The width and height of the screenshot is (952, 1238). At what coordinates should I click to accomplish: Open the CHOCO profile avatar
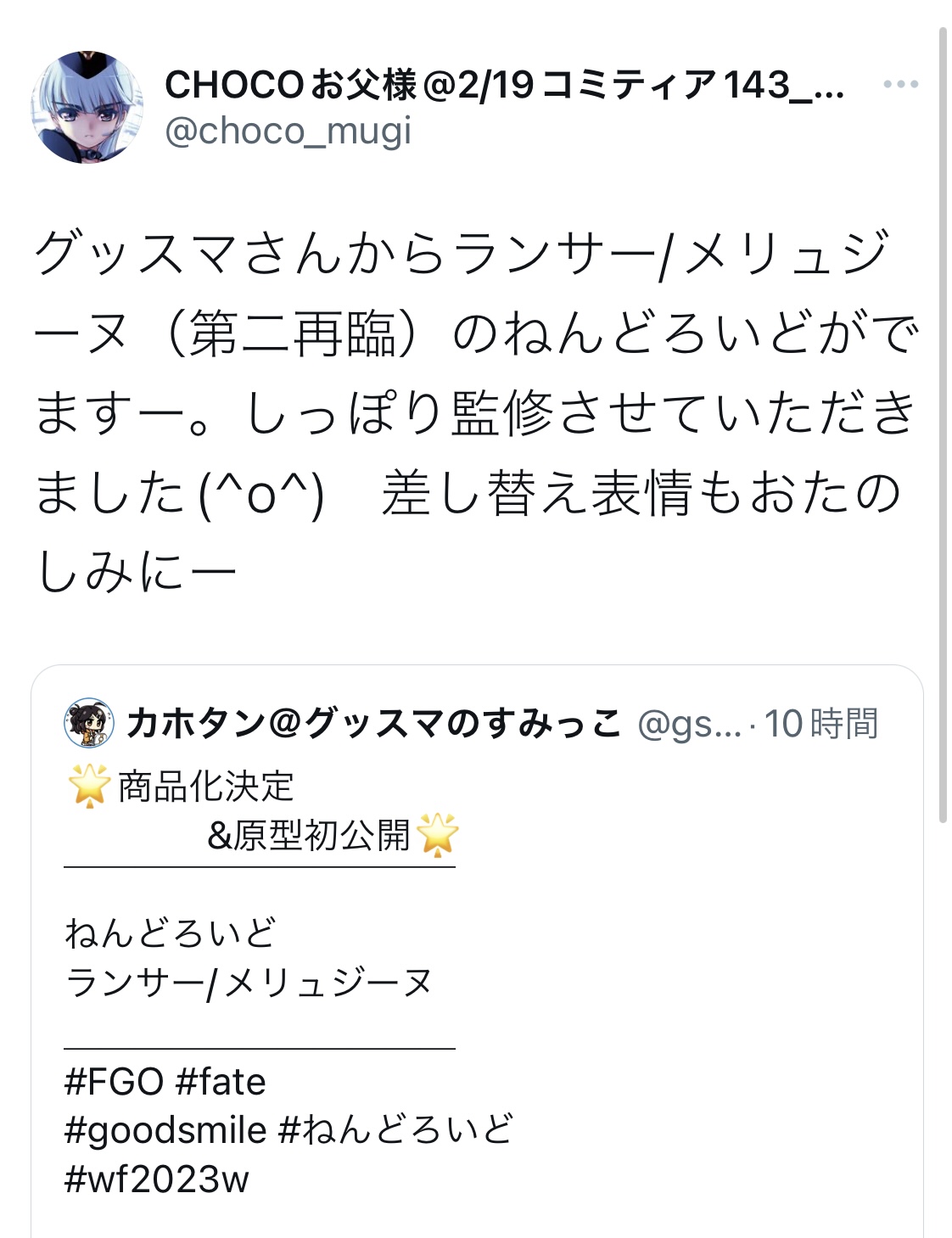pos(87,107)
